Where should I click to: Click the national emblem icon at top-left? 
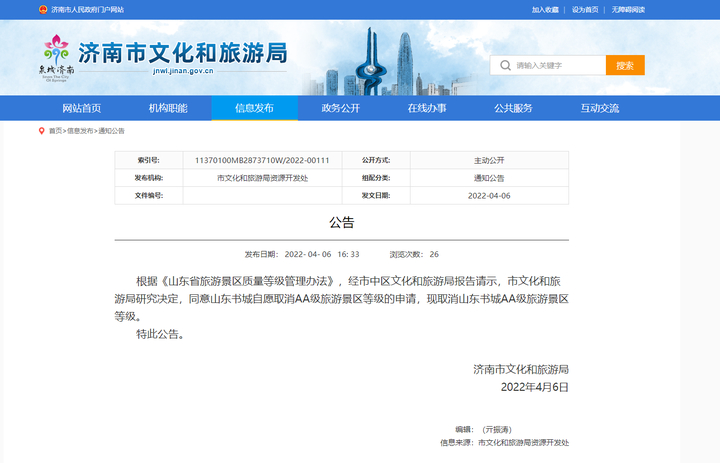tap(42, 9)
